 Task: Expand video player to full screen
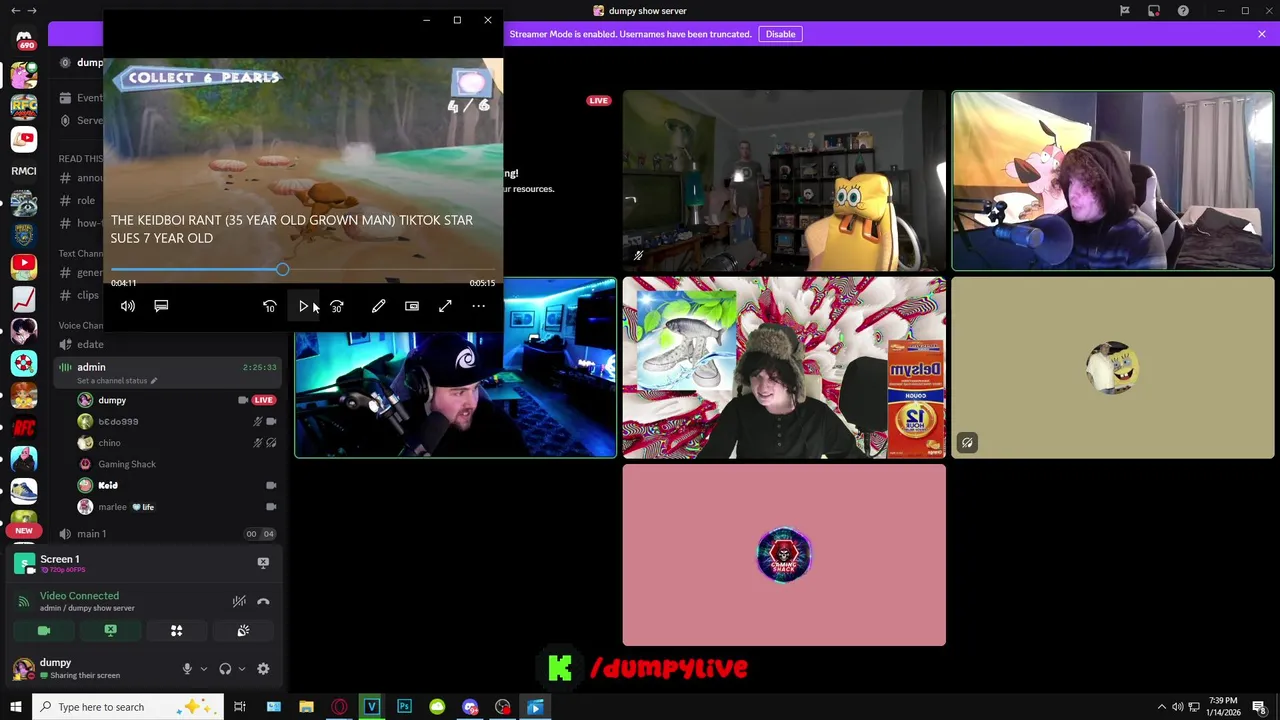[x=445, y=306]
